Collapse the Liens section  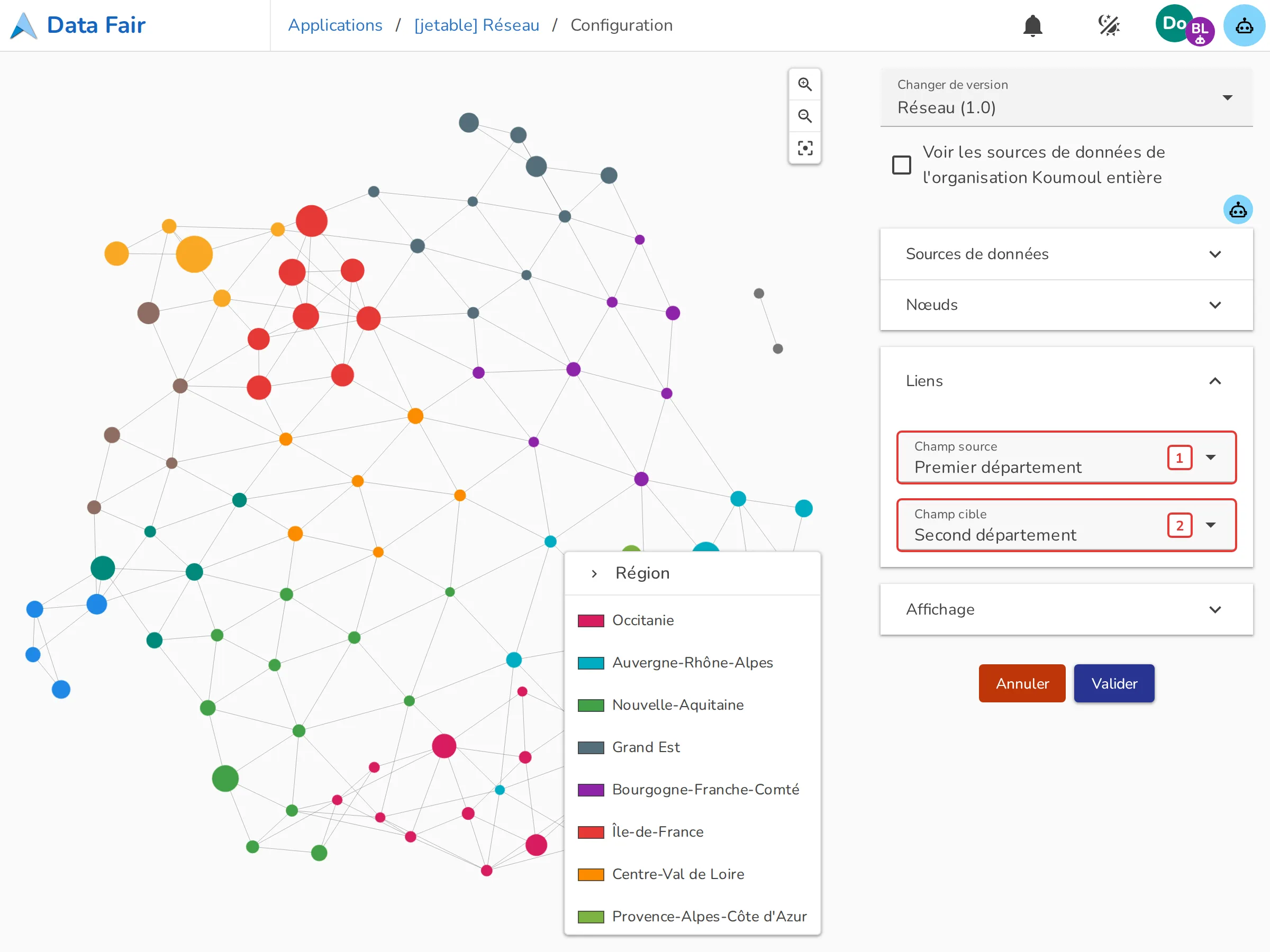pyautogui.click(x=1066, y=381)
